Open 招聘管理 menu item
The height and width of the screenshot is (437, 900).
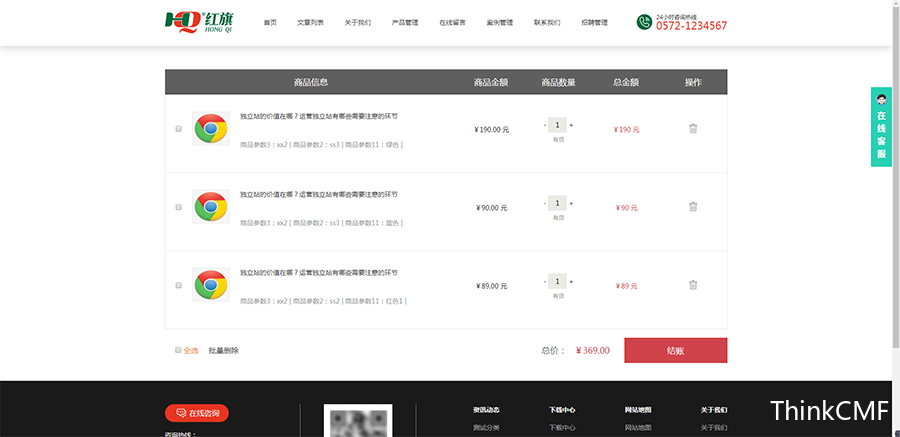tap(595, 22)
